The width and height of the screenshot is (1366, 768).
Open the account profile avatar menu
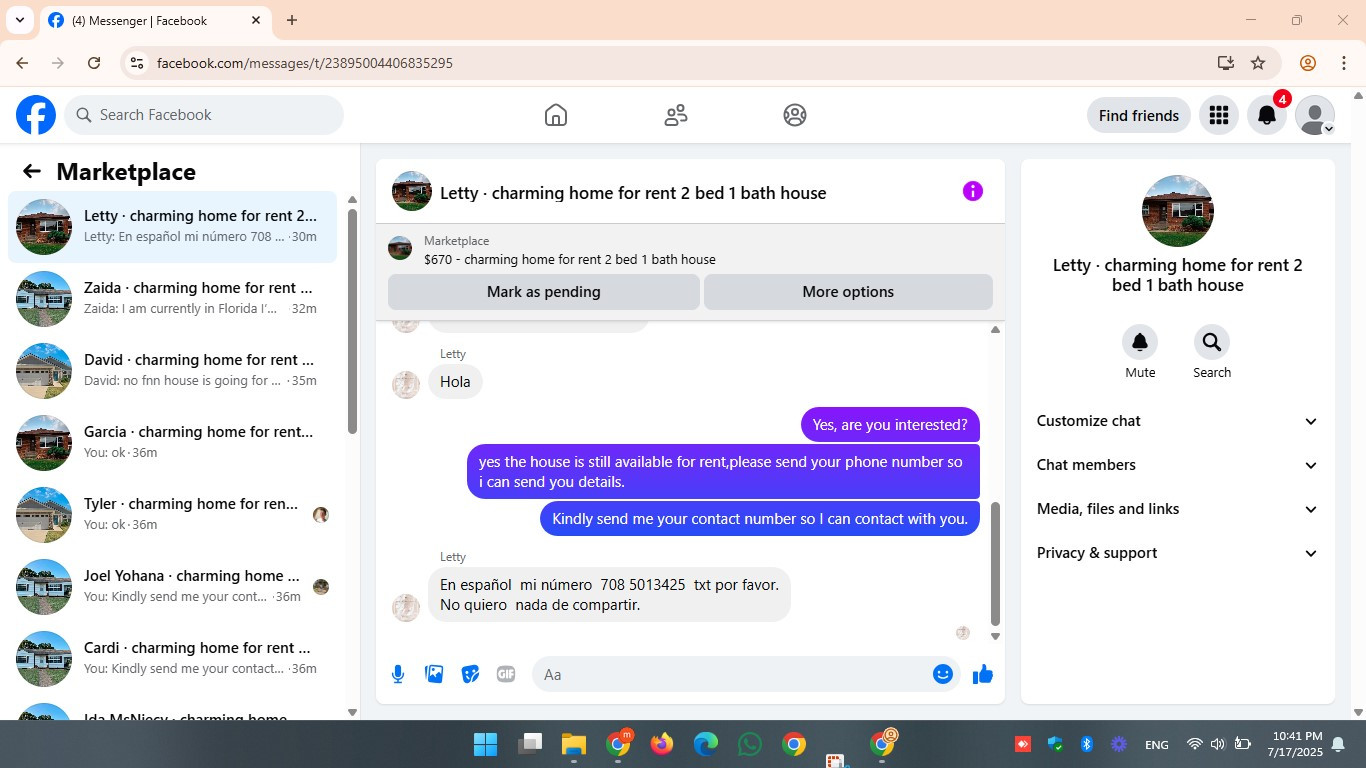1315,115
